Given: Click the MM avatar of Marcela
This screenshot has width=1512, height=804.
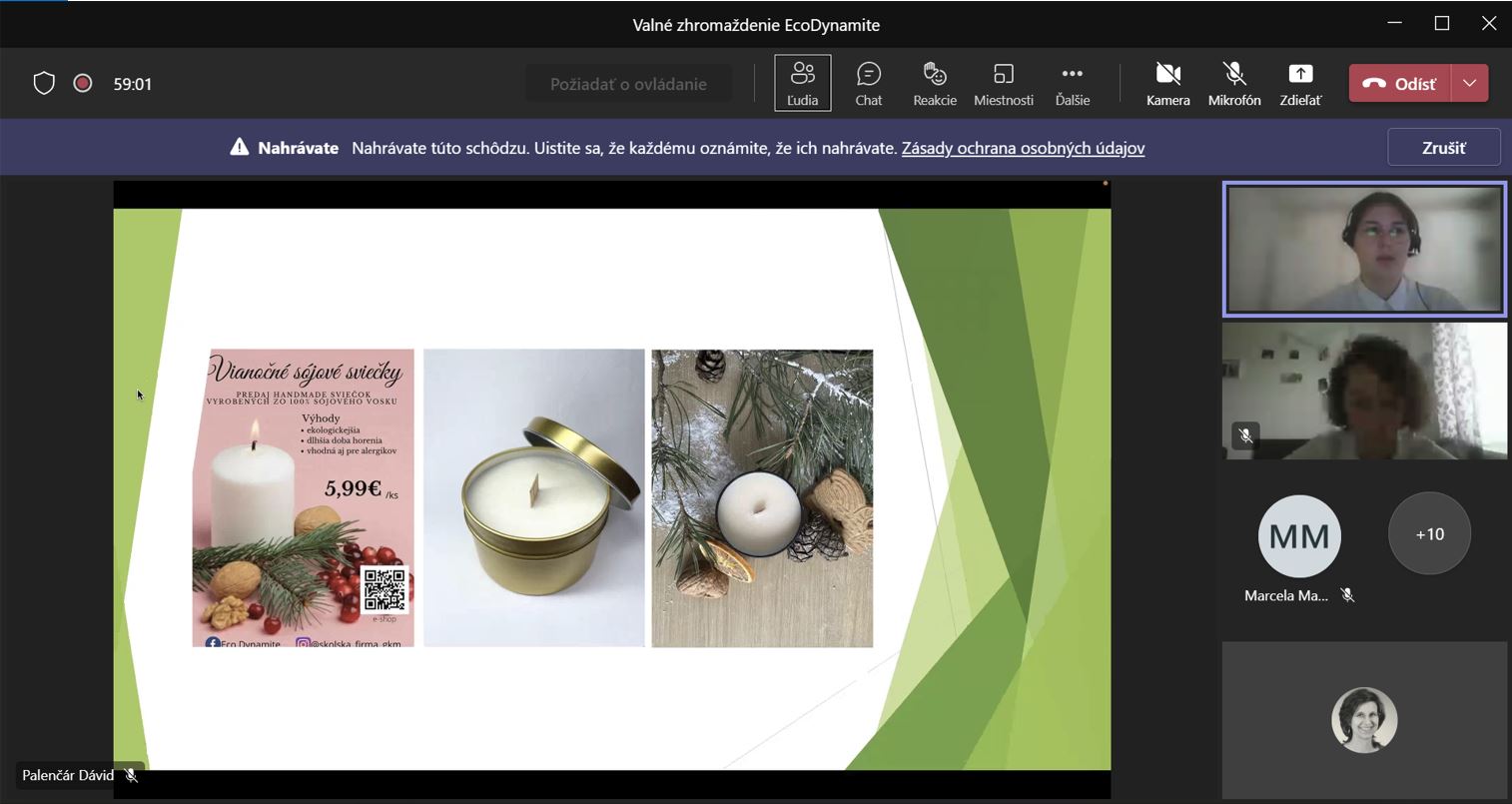Looking at the screenshot, I should [1299, 535].
